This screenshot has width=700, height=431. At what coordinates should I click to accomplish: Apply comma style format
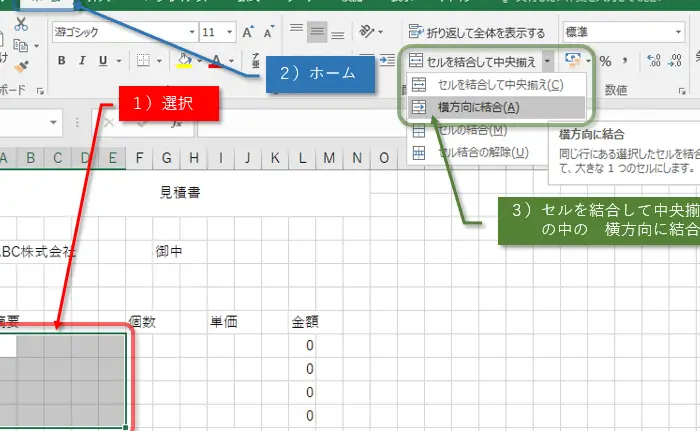click(x=625, y=61)
